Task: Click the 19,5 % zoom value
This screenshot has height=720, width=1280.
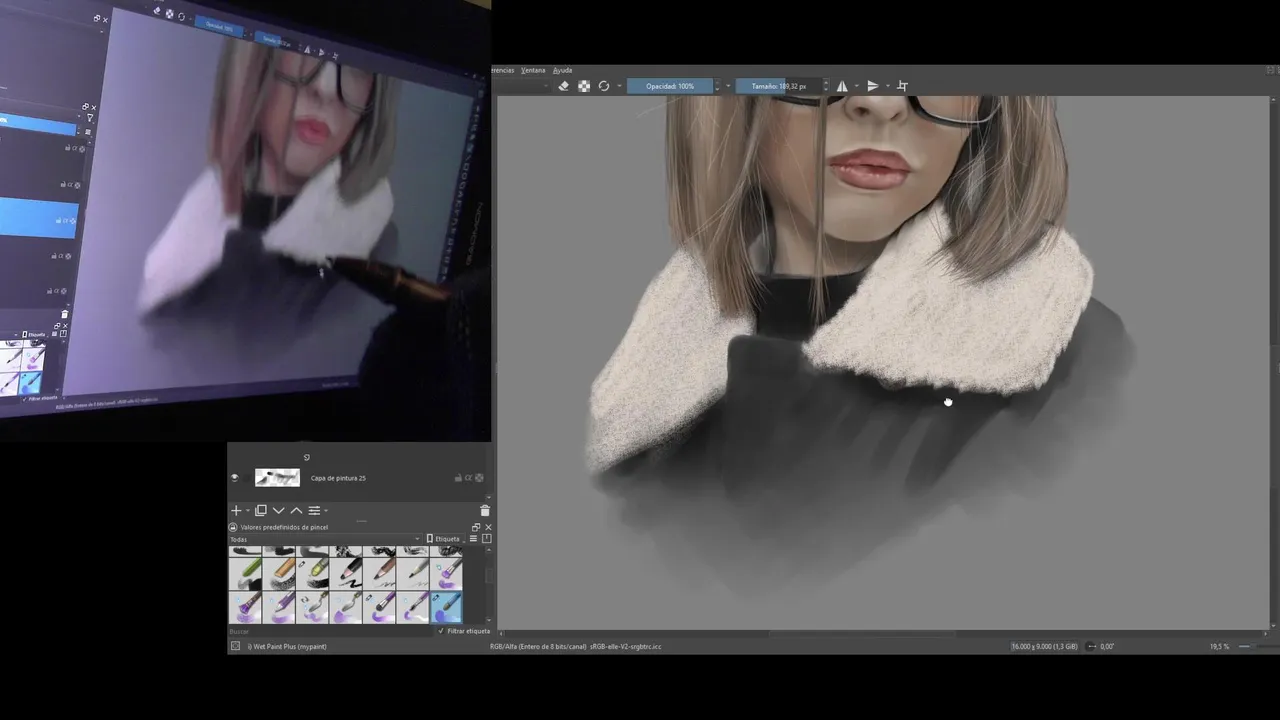Action: [1219, 647]
